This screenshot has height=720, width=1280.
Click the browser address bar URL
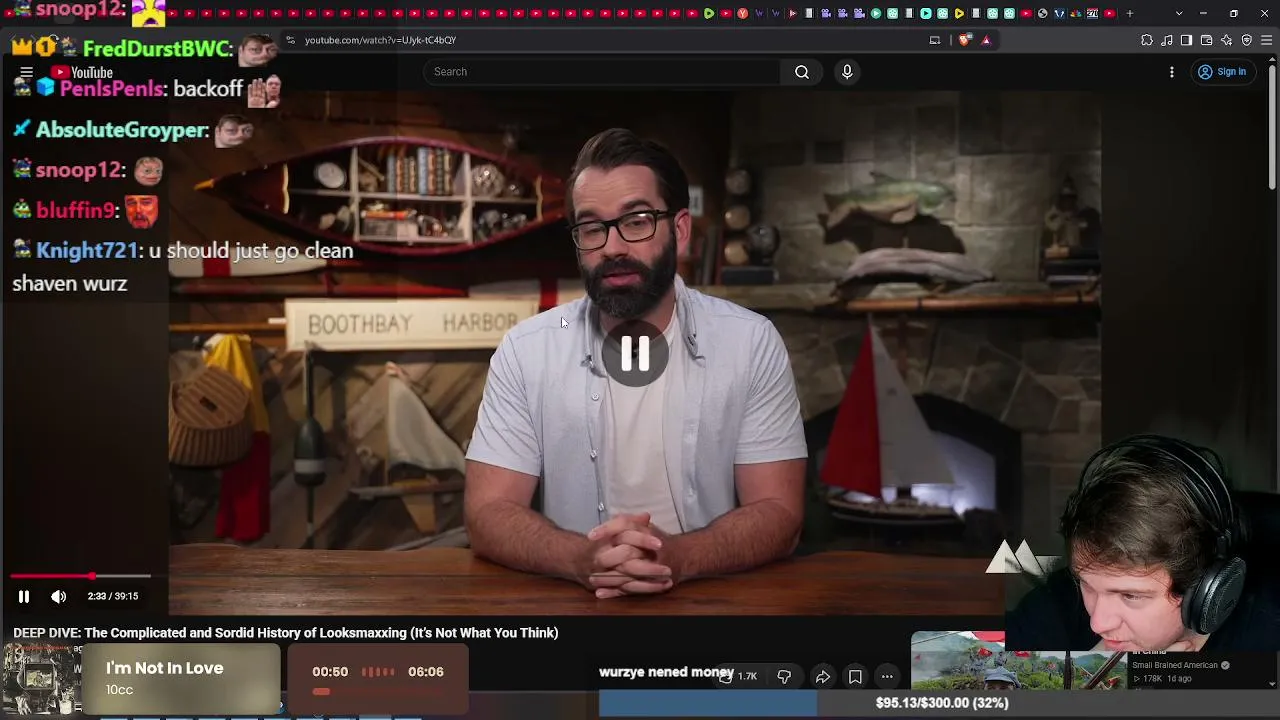click(x=380, y=40)
